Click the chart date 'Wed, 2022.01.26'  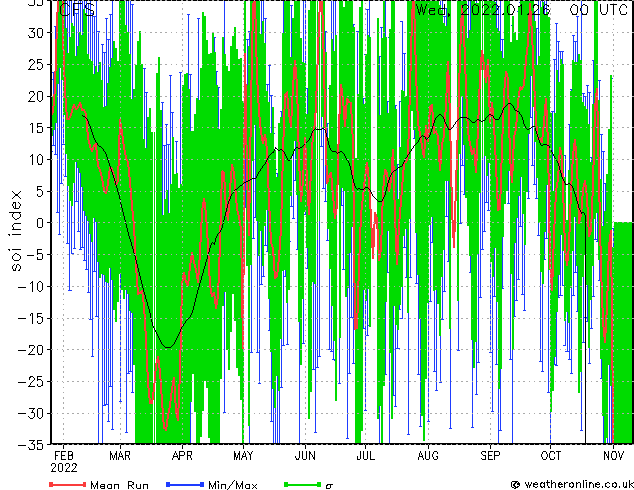click(x=483, y=9)
